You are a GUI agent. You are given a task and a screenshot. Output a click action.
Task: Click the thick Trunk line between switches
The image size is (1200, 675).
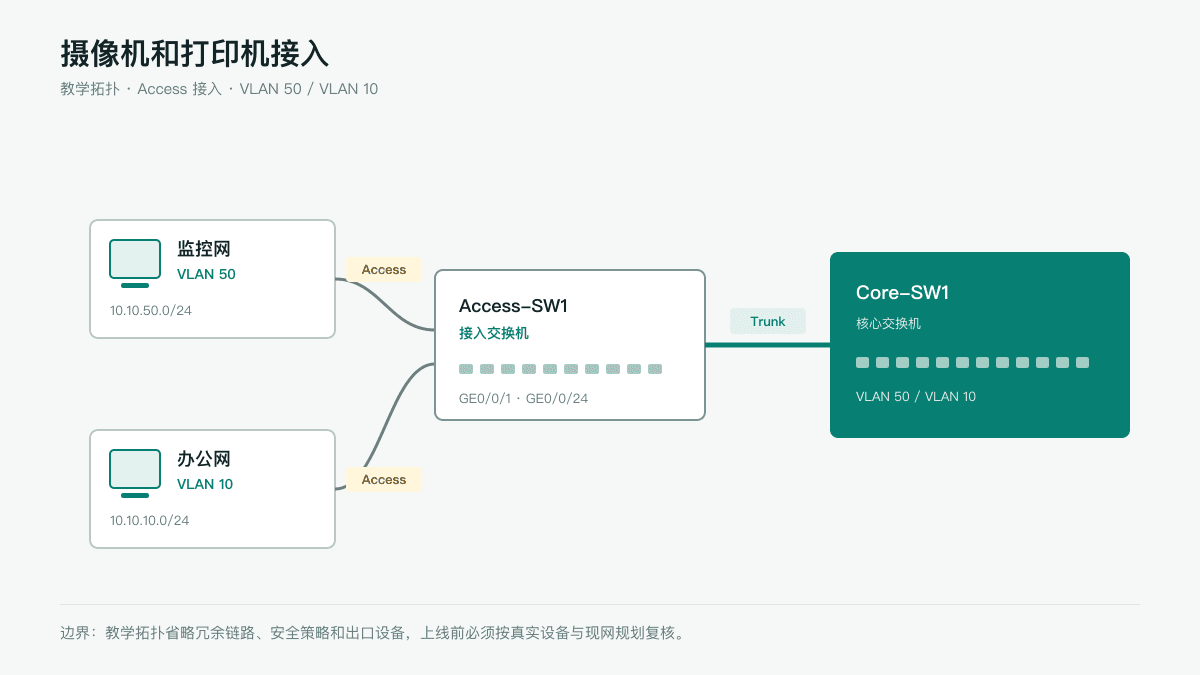[x=768, y=345]
